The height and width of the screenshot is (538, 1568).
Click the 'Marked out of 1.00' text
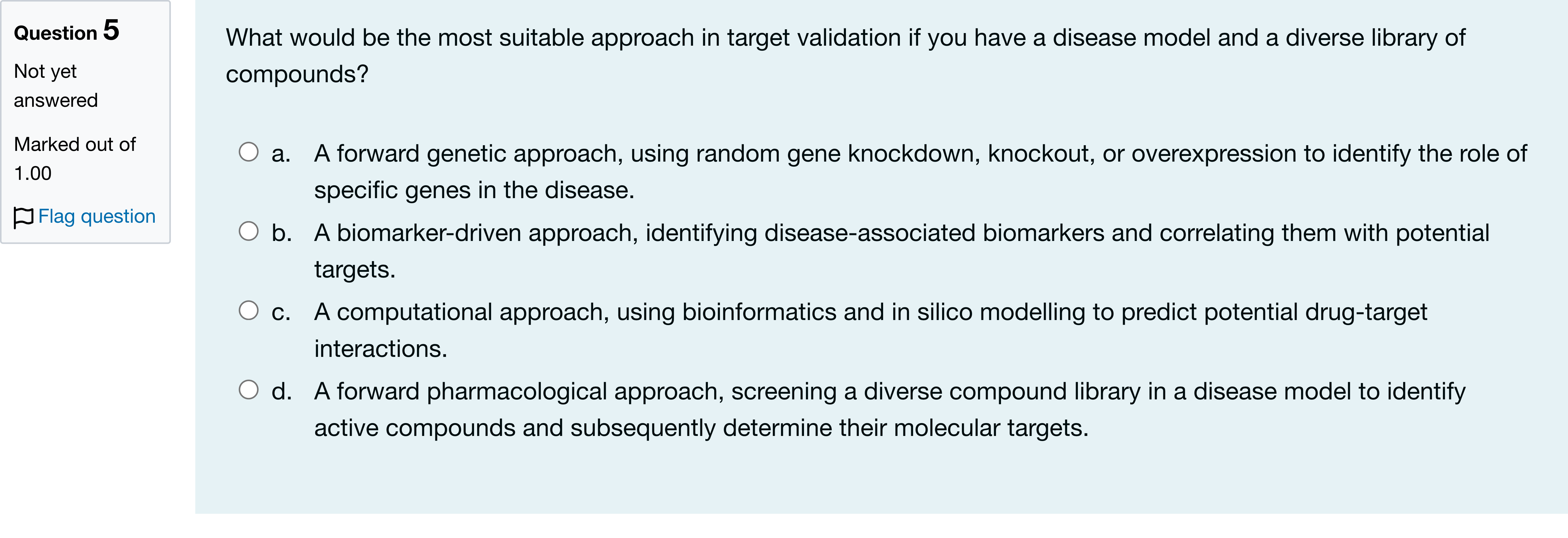74,159
